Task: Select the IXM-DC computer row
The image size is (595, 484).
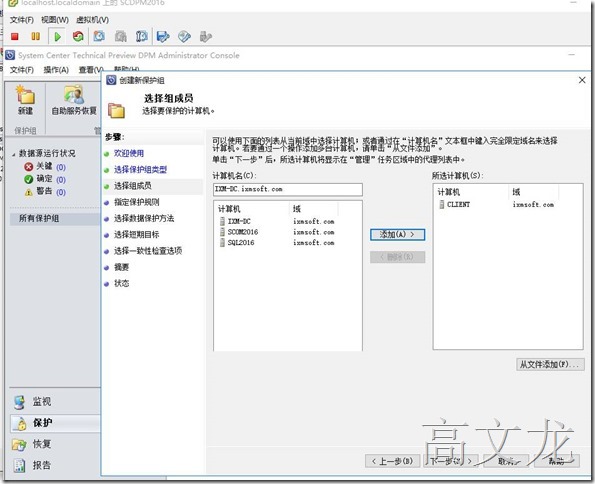Action: (x=277, y=221)
